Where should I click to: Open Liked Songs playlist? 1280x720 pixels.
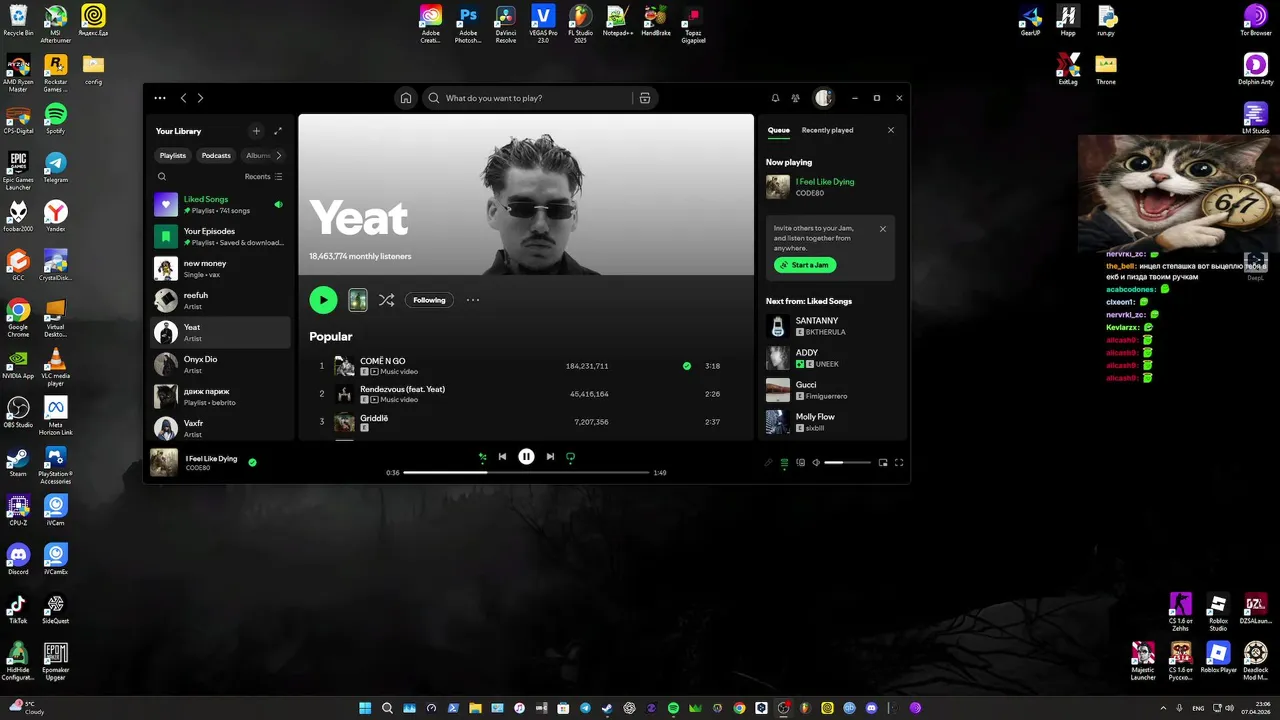[x=220, y=205]
